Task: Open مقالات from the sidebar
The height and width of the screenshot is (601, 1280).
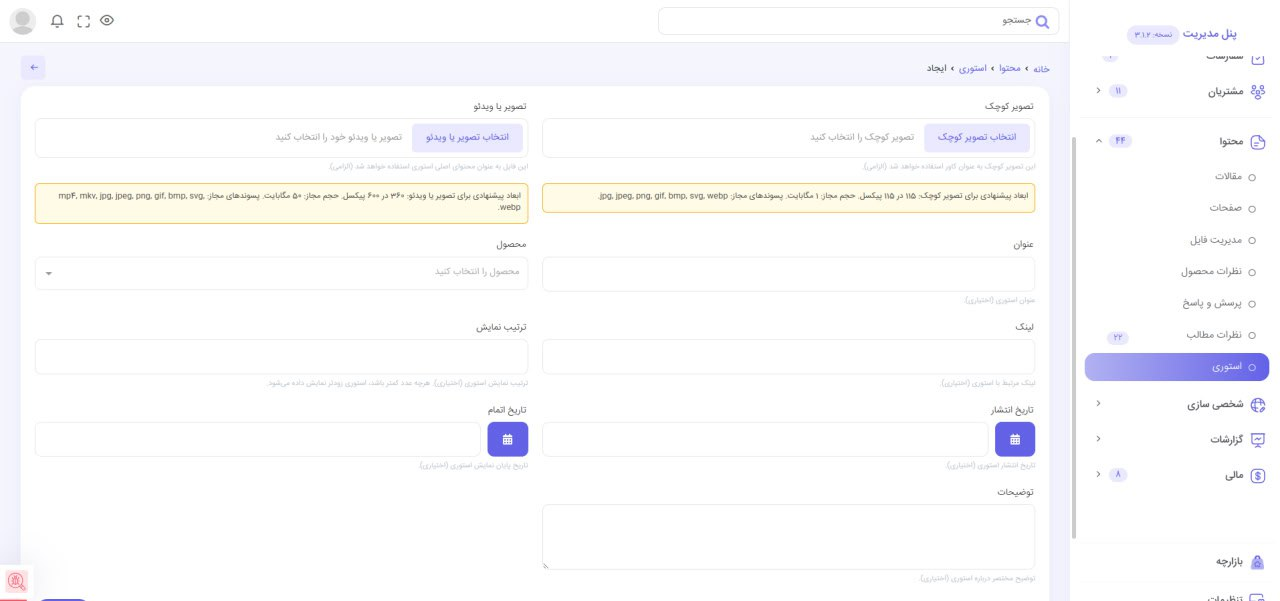Action: click(x=1227, y=177)
